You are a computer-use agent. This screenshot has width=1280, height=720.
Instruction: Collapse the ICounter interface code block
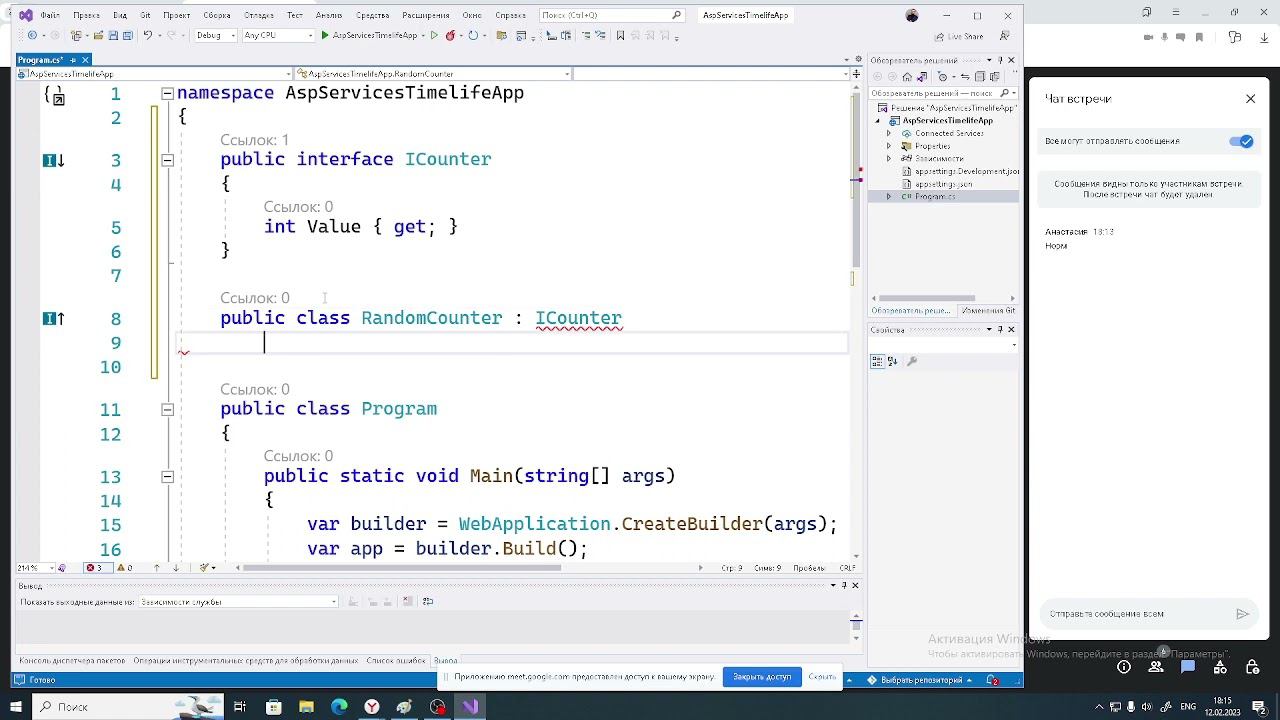pyautogui.click(x=167, y=160)
